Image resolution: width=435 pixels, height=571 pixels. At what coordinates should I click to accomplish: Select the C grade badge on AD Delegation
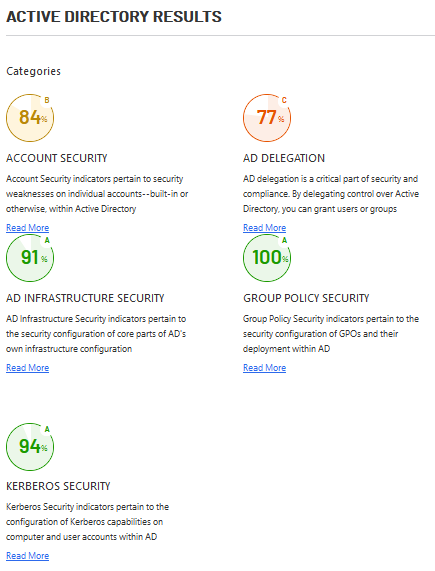pyautogui.click(x=284, y=100)
